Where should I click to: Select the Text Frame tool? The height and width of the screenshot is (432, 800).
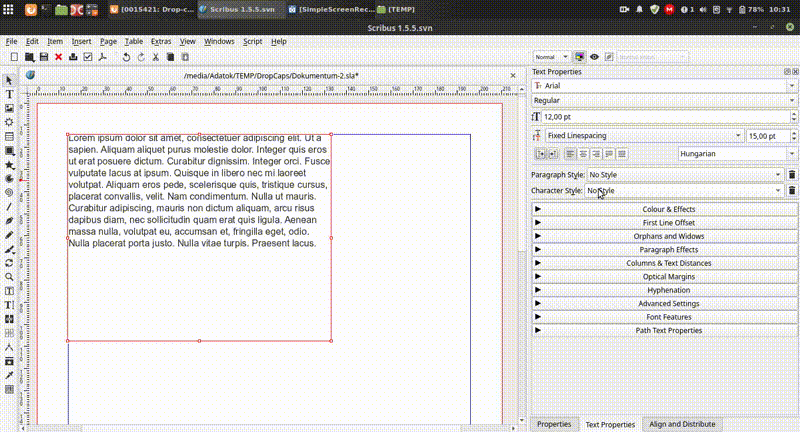(x=9, y=94)
